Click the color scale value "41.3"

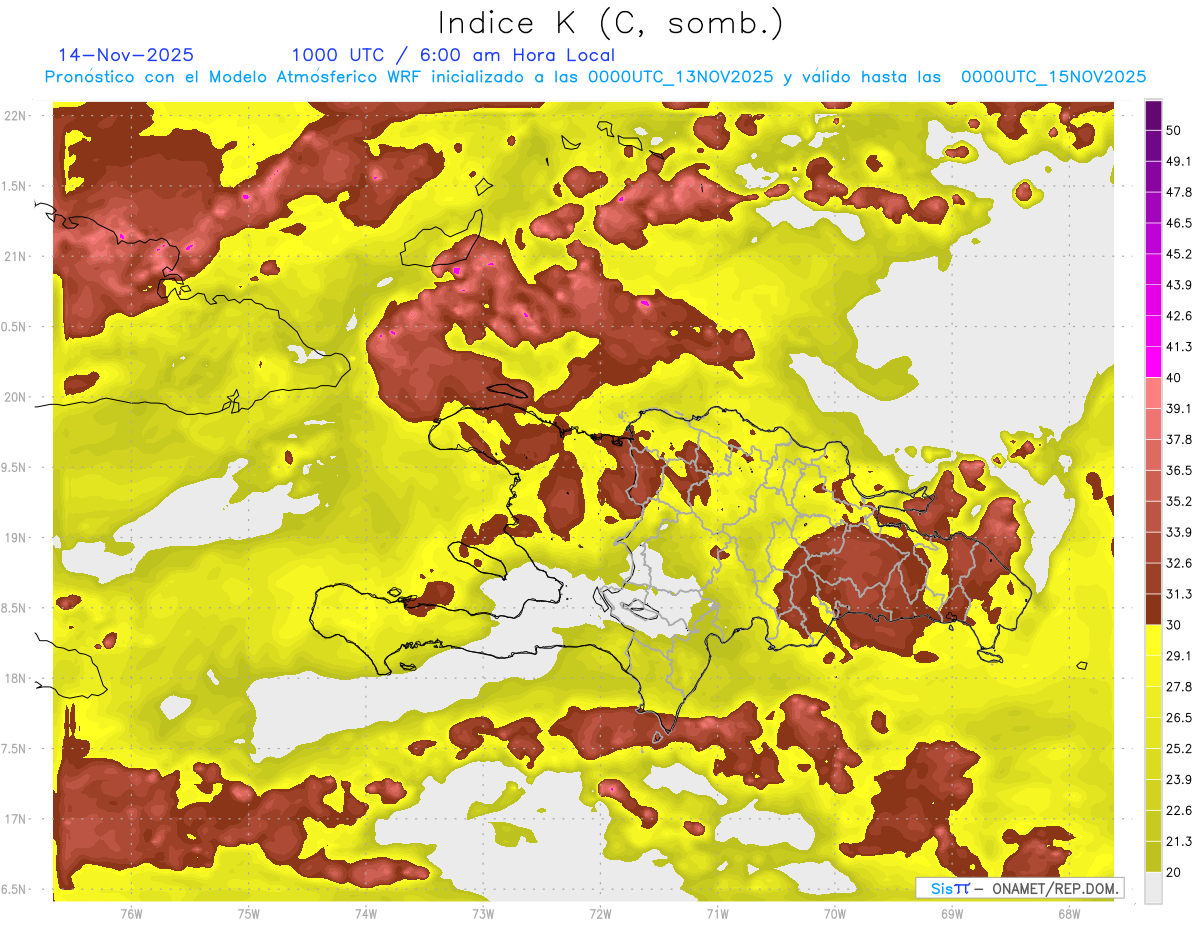[x=1178, y=347]
